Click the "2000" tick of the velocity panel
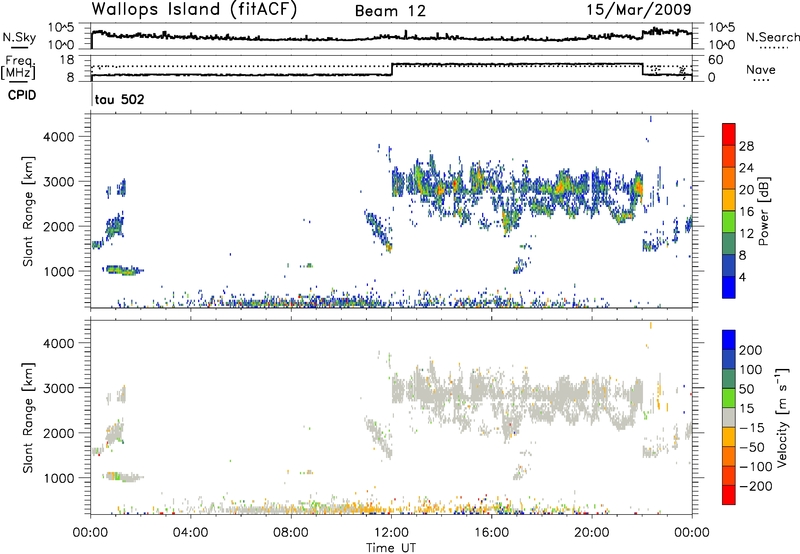Image resolution: width=800 pixels, height=554 pixels. point(58,433)
